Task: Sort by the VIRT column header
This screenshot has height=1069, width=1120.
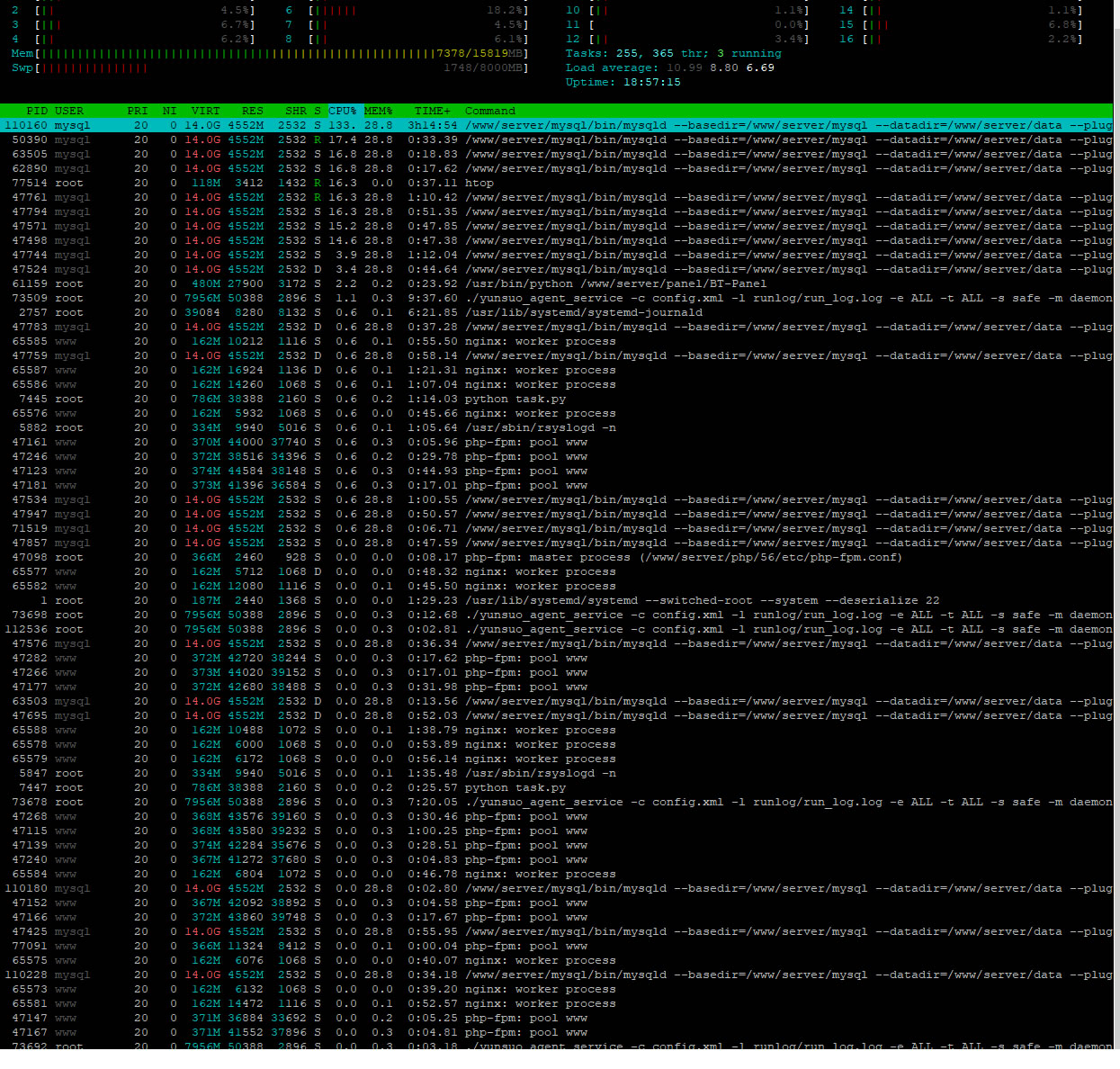Action: pyautogui.click(x=205, y=111)
